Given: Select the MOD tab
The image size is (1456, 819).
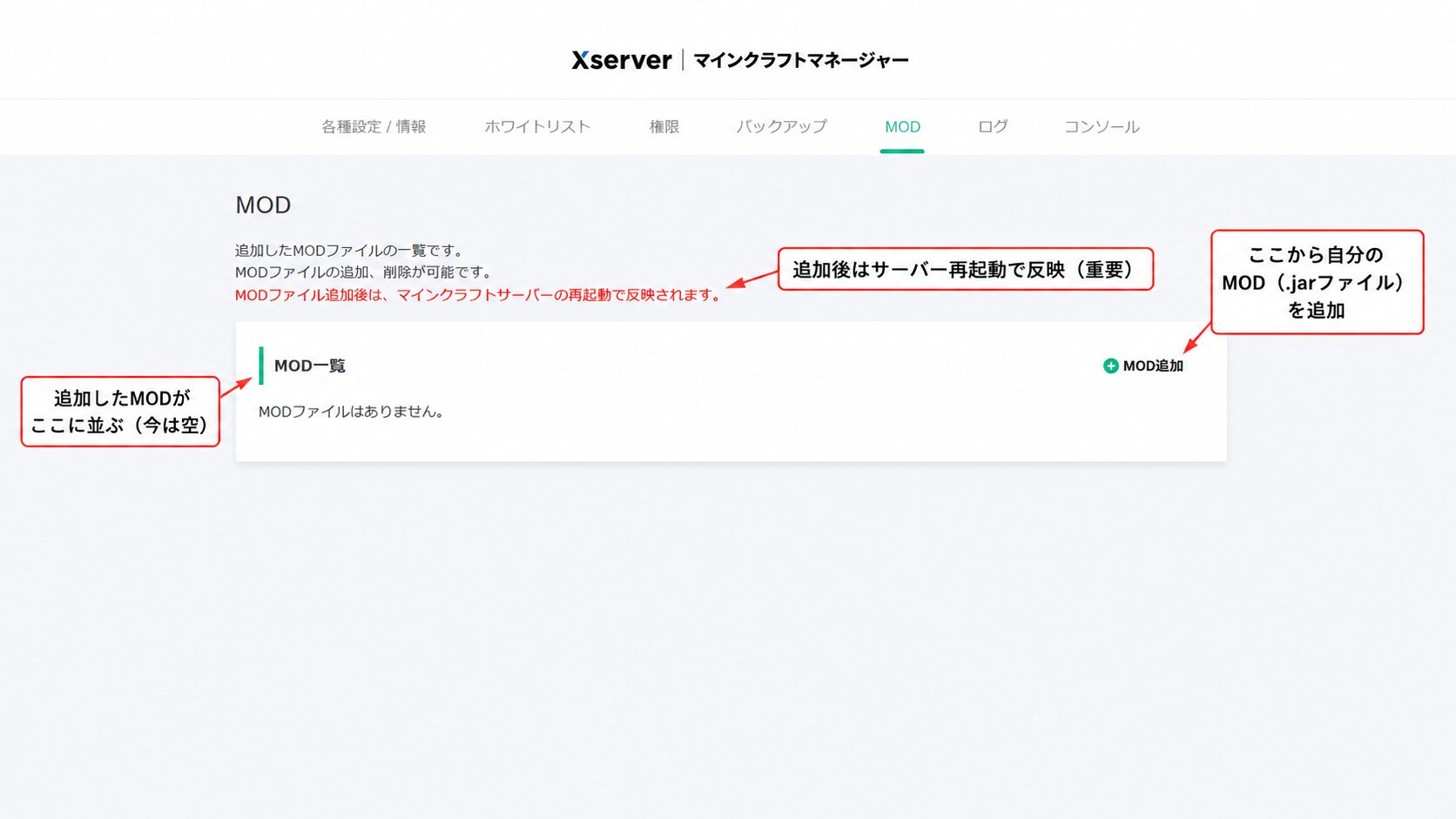Looking at the screenshot, I should 902,127.
